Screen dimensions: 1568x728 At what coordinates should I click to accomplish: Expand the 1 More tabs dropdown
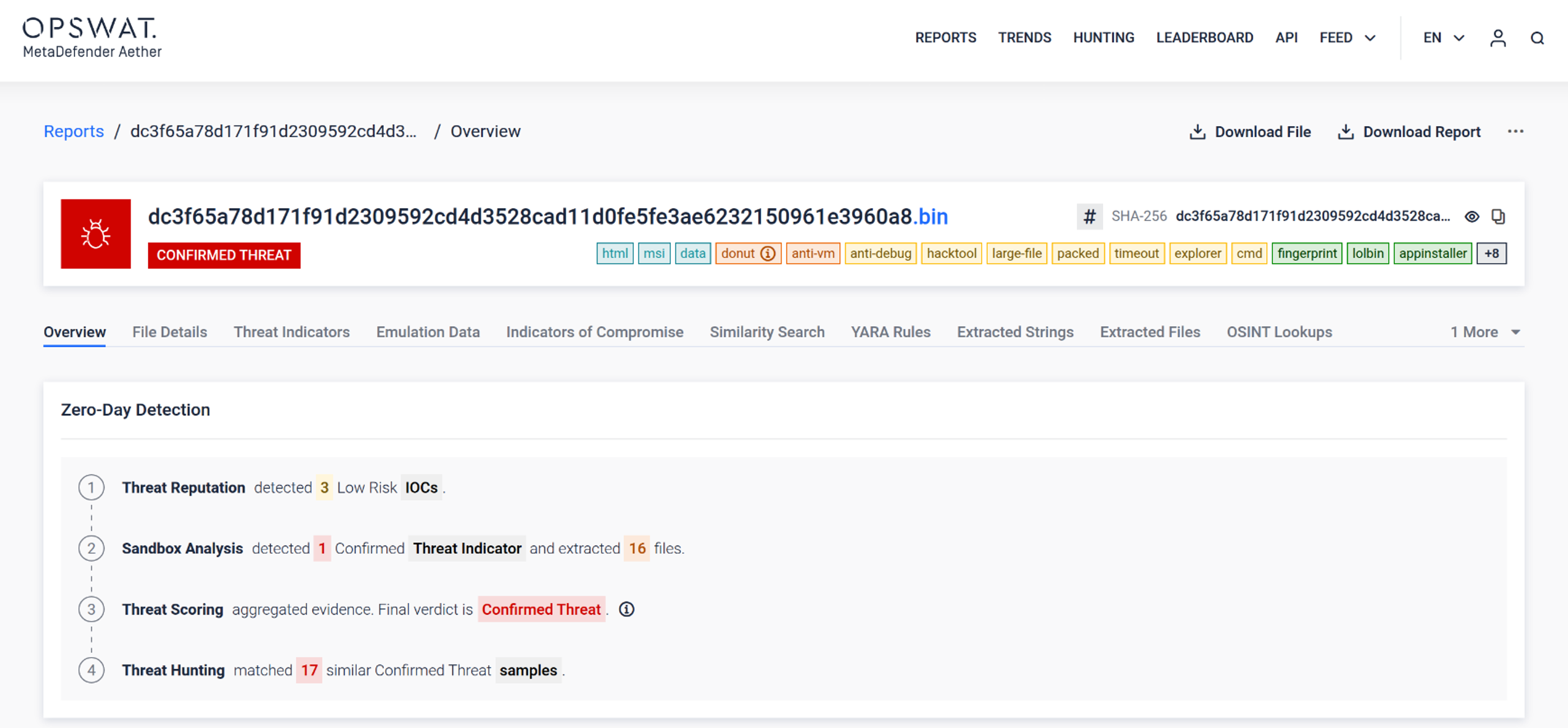(x=1485, y=332)
